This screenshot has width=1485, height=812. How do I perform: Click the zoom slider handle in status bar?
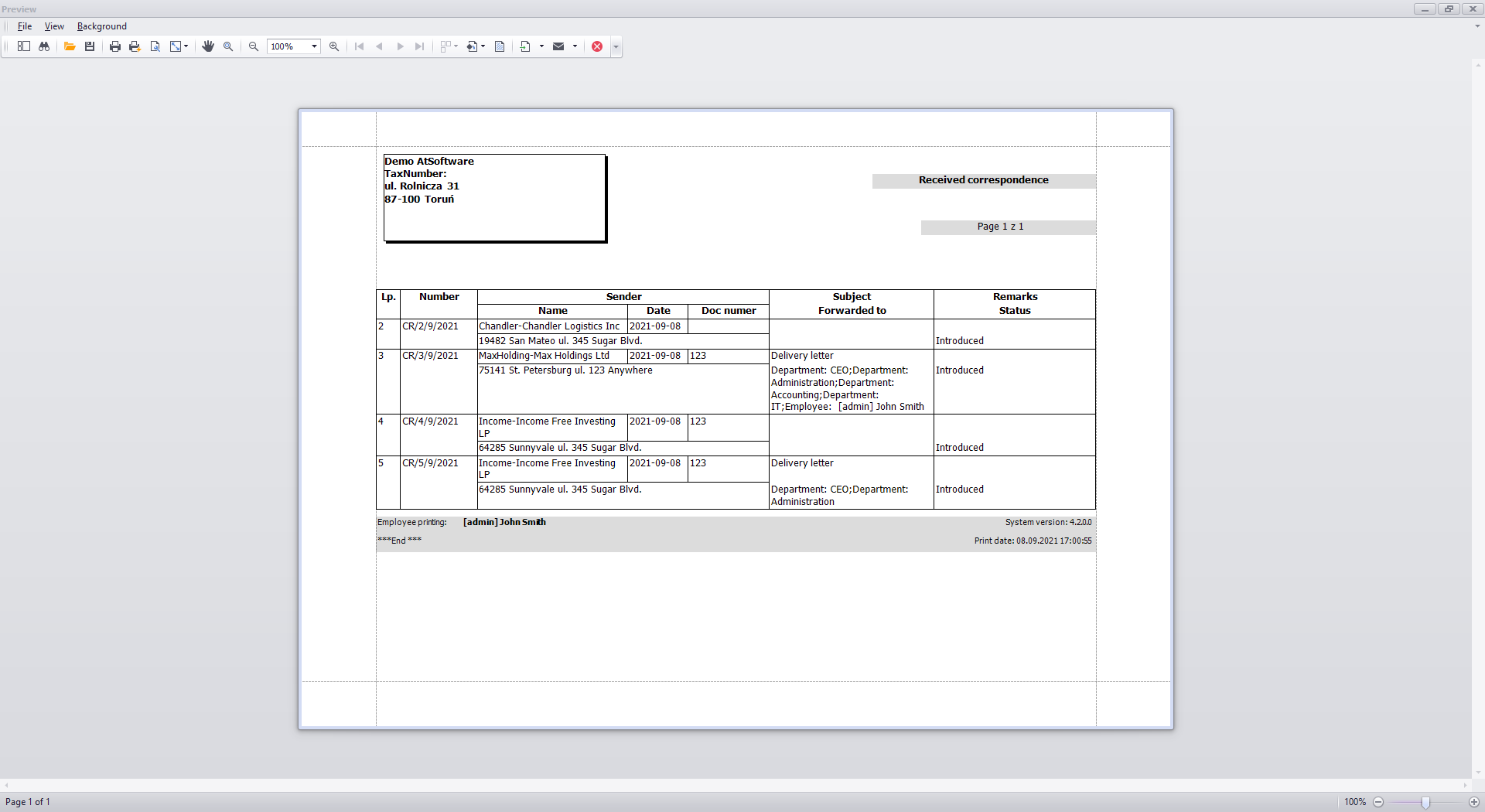[x=1425, y=802]
